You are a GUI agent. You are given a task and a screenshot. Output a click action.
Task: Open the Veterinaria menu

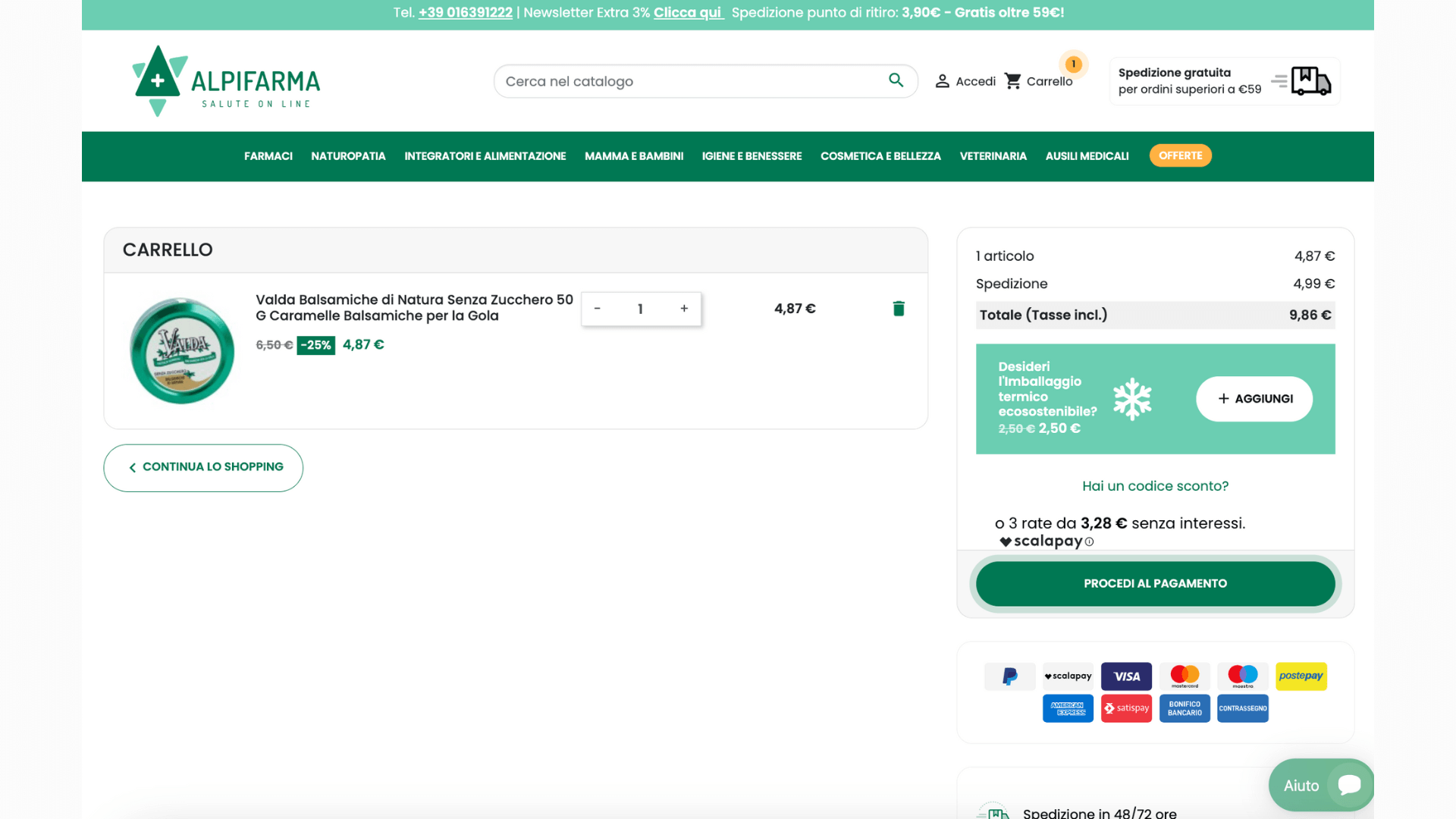click(x=993, y=156)
